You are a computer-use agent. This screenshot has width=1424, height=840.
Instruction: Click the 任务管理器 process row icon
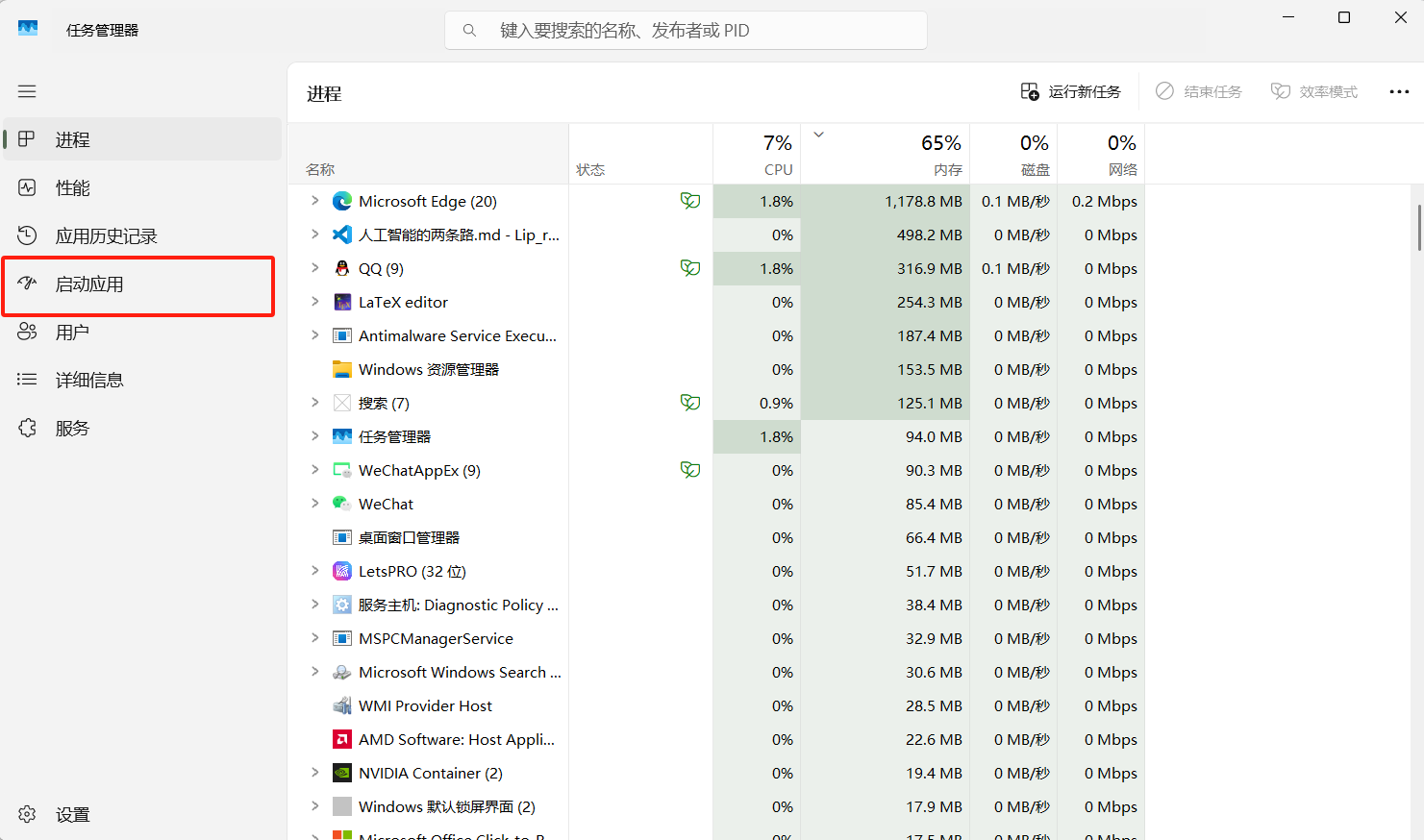[x=341, y=436]
